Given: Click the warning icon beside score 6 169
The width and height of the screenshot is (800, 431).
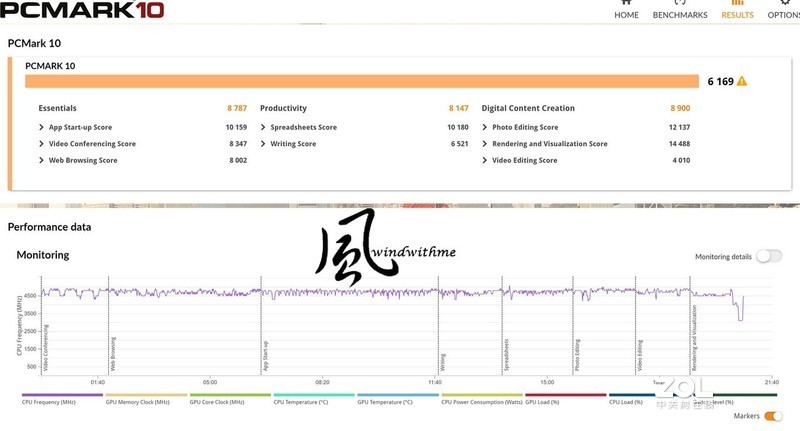Looking at the screenshot, I should [742, 82].
